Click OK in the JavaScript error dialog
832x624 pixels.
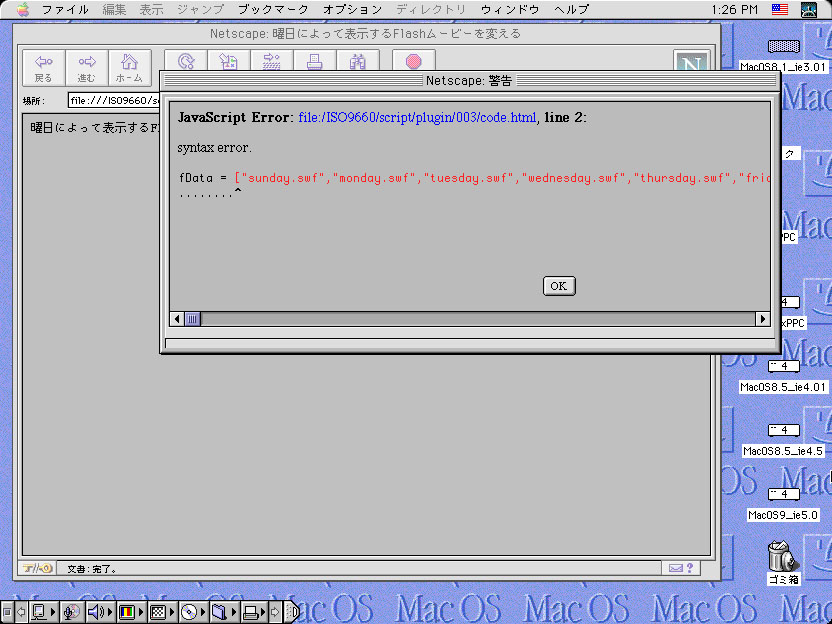coord(559,286)
